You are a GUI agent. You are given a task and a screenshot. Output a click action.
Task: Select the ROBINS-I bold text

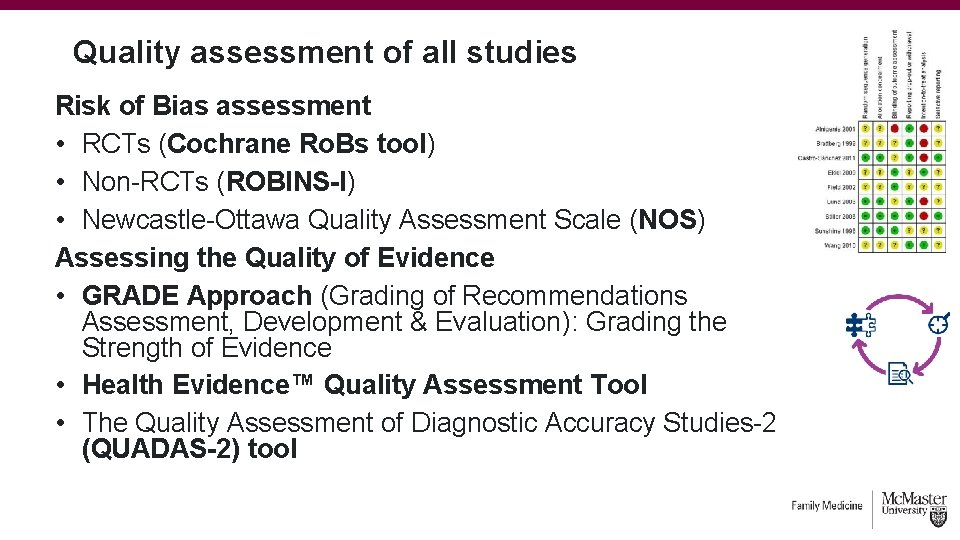(287, 182)
